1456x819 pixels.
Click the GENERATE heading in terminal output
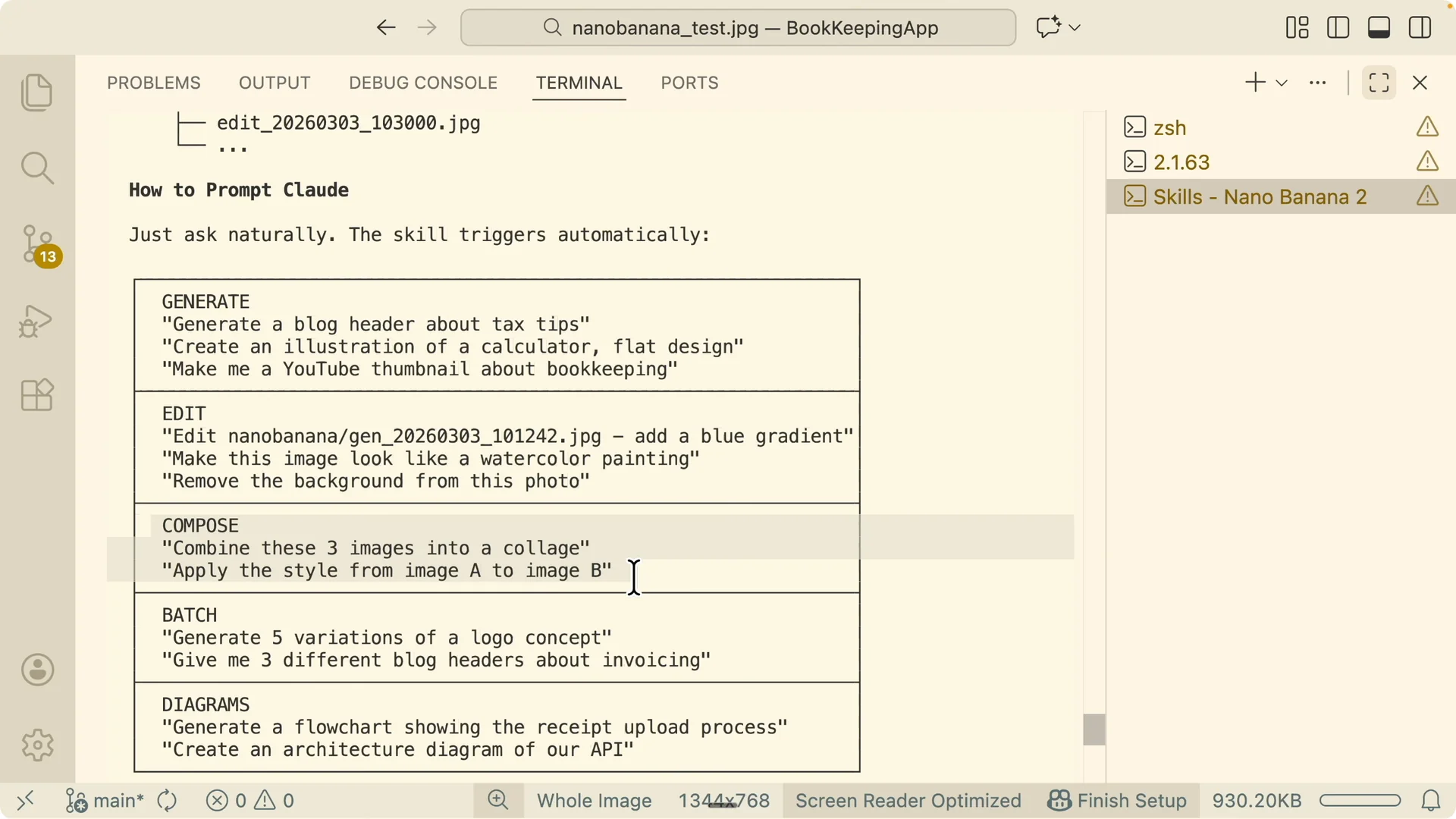pyautogui.click(x=206, y=302)
